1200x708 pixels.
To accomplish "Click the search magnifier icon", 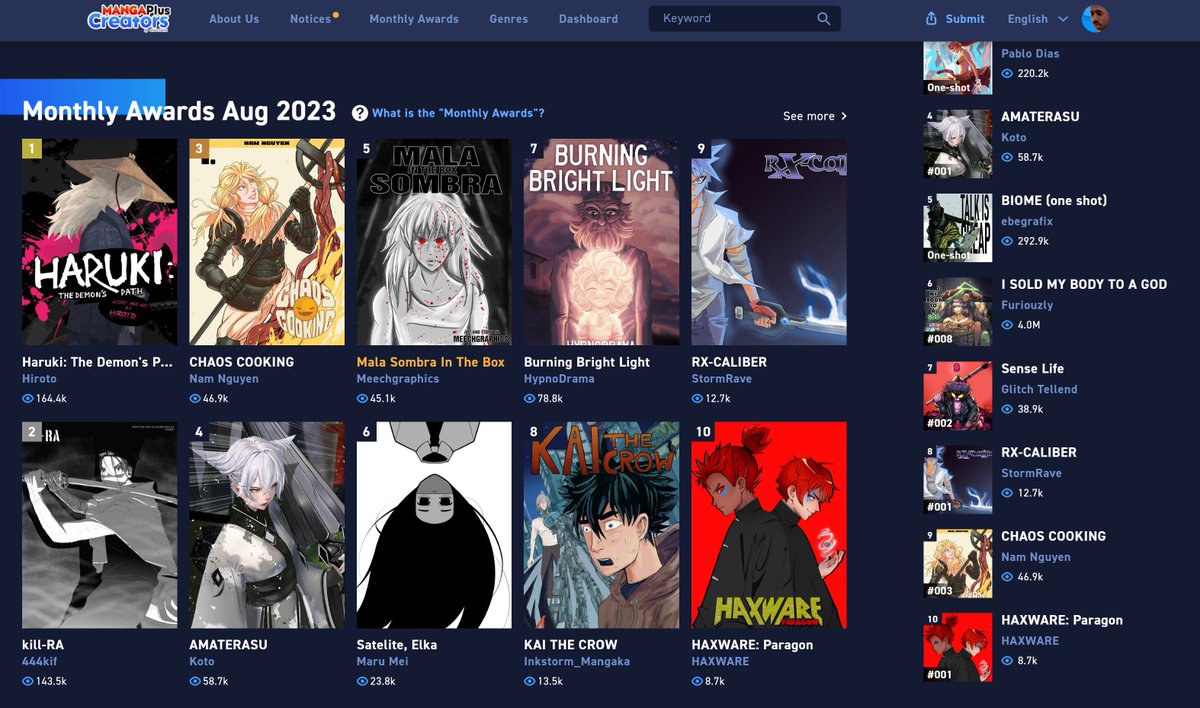I will [823, 18].
